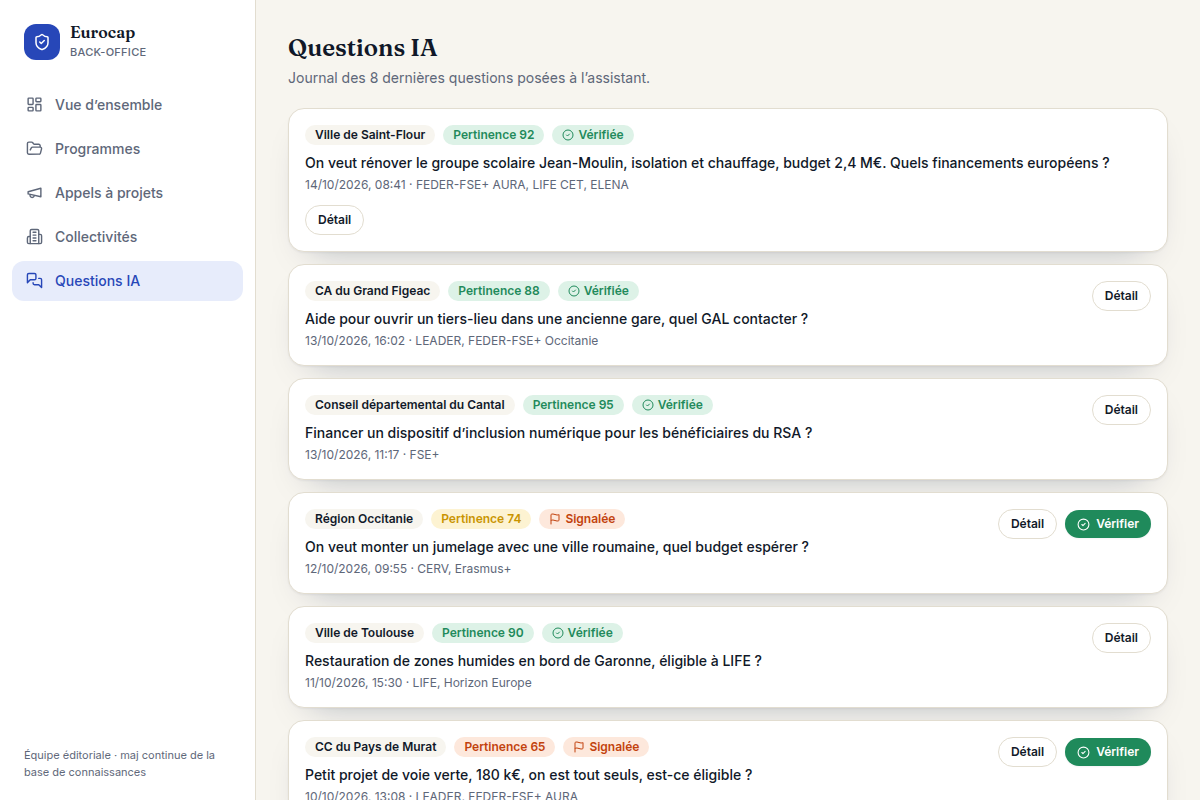Open Détail for the Ville de Saint-Flour question

pos(334,220)
